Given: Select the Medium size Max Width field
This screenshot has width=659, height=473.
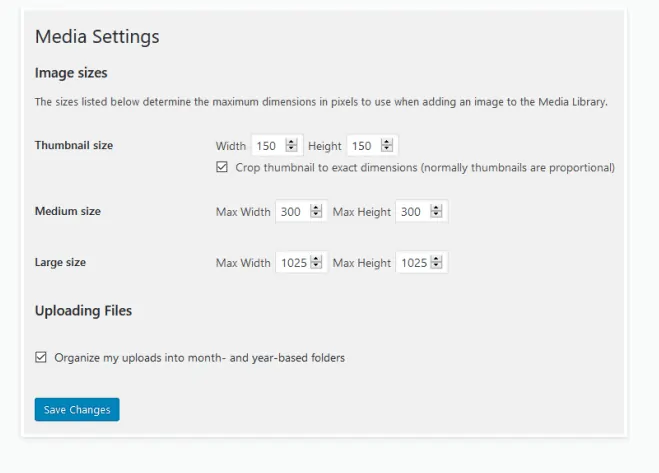Looking at the screenshot, I should click(x=292, y=212).
